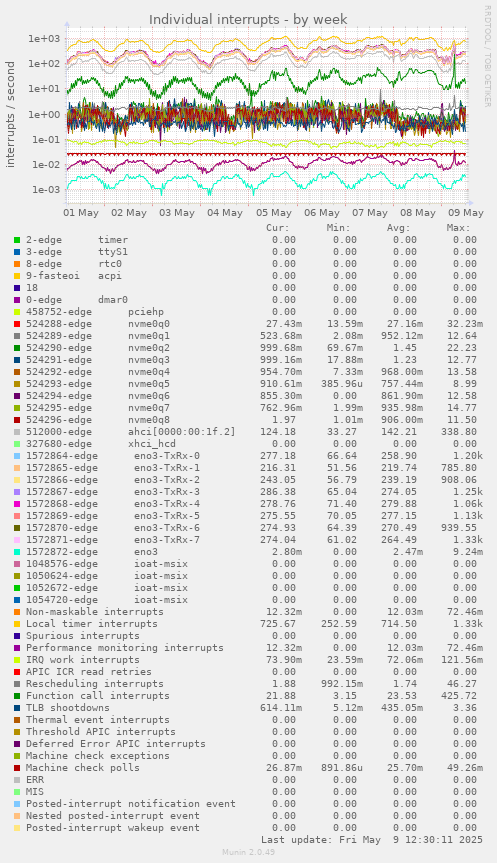497x863 pixels.
Task: Click the Max: column header
Action: 458,228
